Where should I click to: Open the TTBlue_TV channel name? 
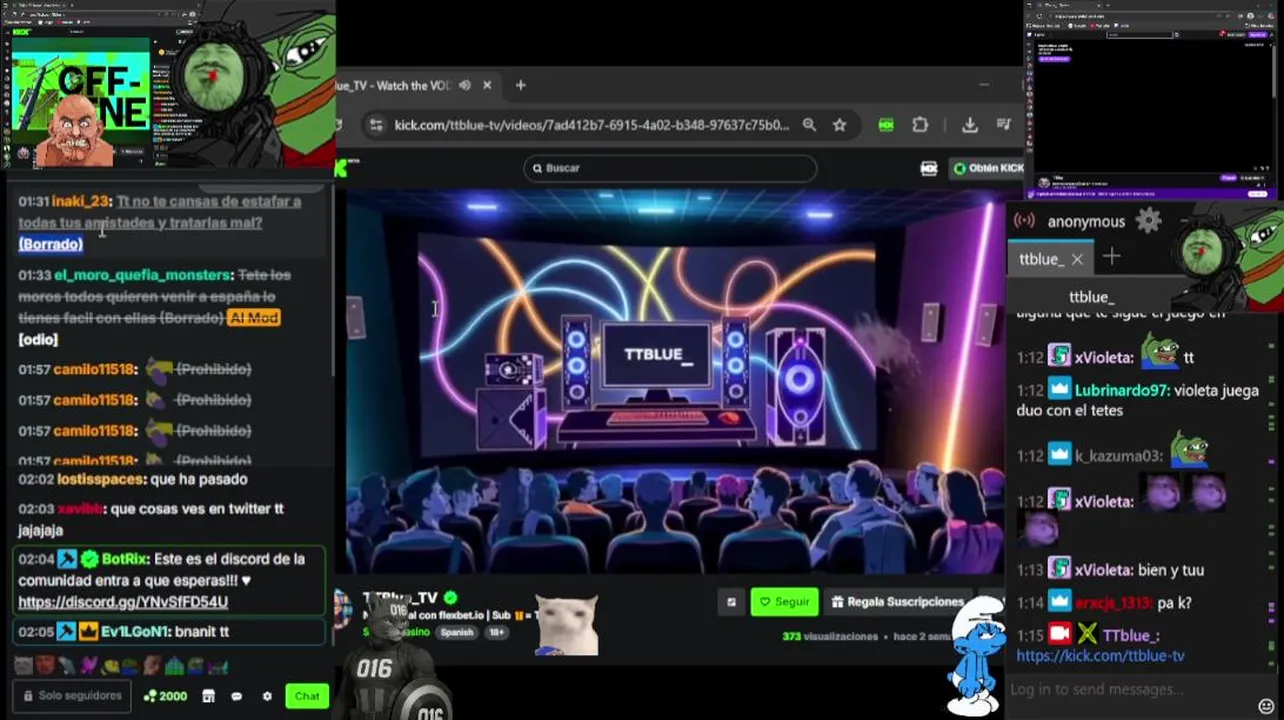pos(400,598)
